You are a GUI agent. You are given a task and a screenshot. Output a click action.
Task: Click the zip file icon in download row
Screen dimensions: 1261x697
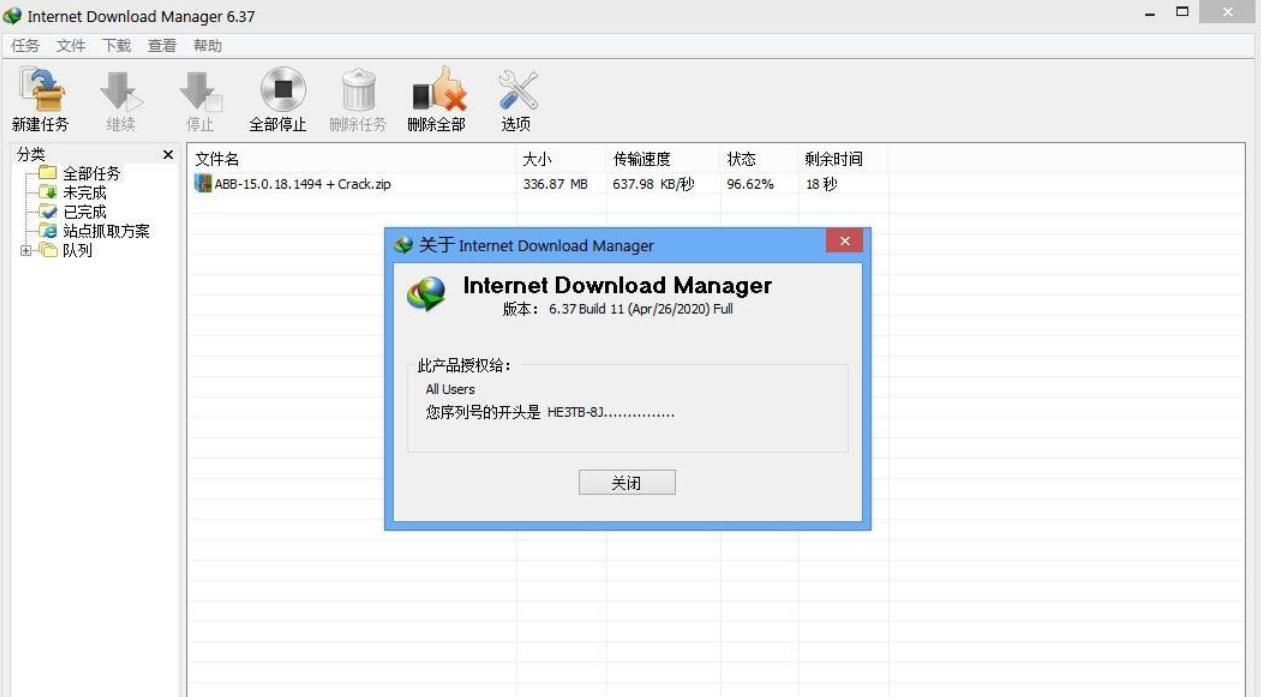(203, 184)
